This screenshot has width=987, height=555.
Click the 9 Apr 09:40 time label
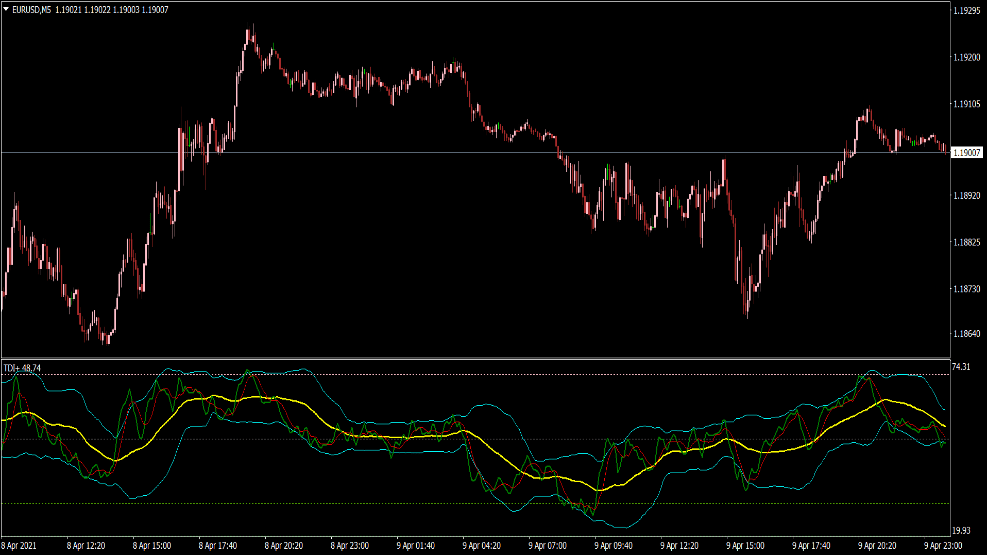[x=614, y=546]
